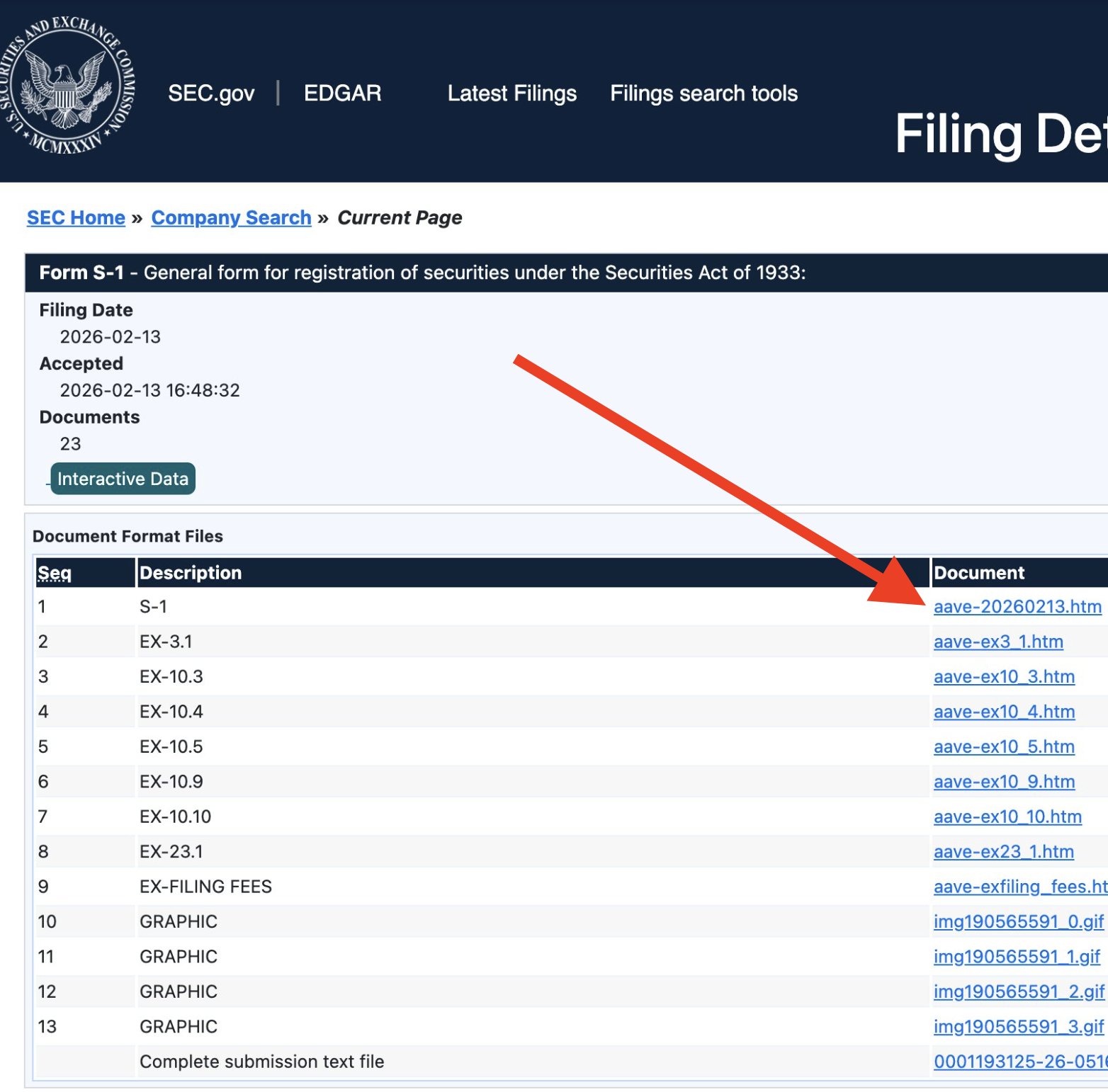Open the aave-ex23_1.htm exhibit link
The width and height of the screenshot is (1108, 1092).
click(1004, 852)
